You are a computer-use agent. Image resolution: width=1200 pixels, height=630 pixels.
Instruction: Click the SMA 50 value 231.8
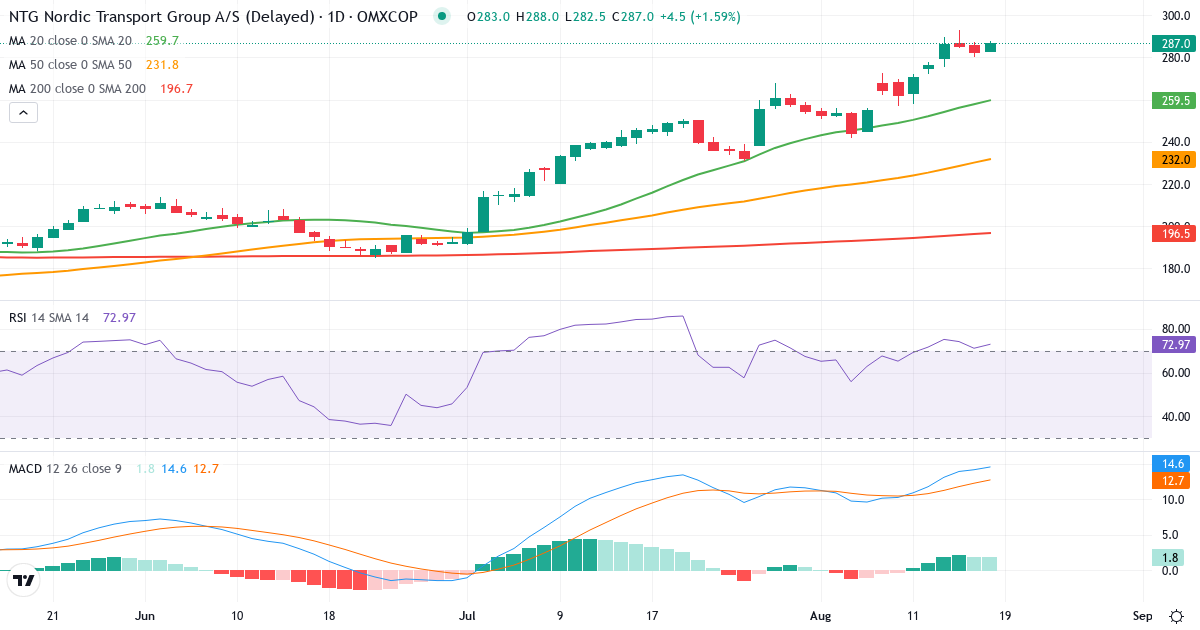[x=162, y=64]
